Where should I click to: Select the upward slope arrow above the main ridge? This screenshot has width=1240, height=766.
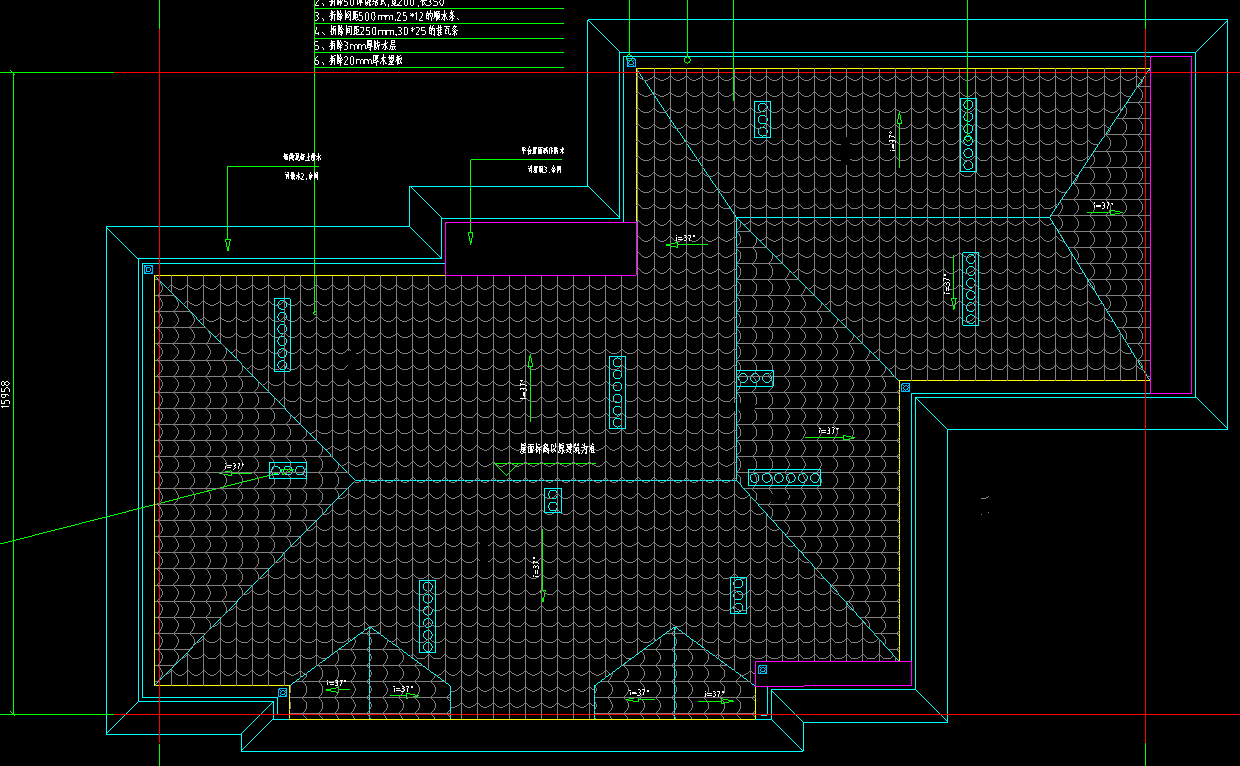(530, 386)
